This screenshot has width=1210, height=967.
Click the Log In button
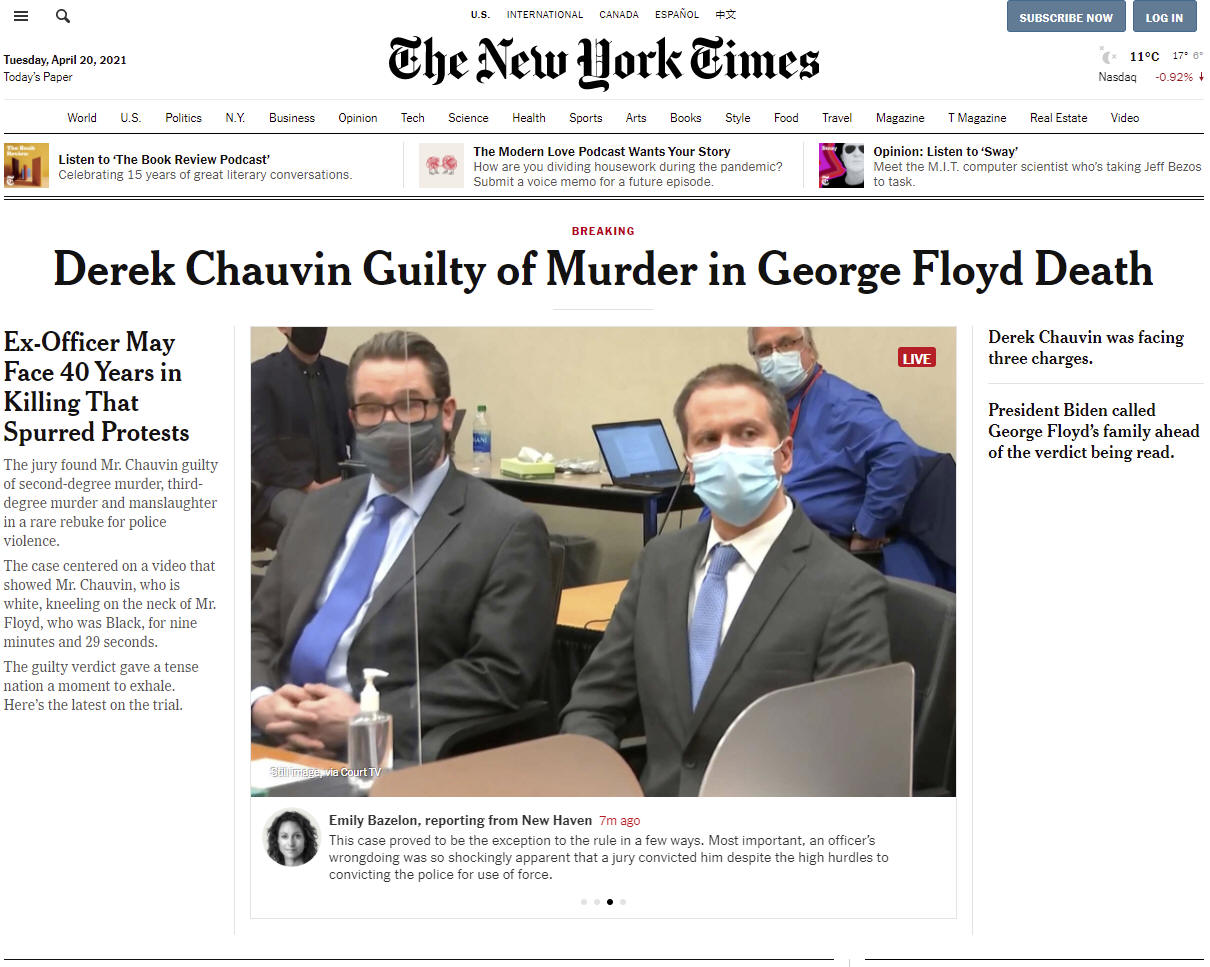tap(1164, 17)
